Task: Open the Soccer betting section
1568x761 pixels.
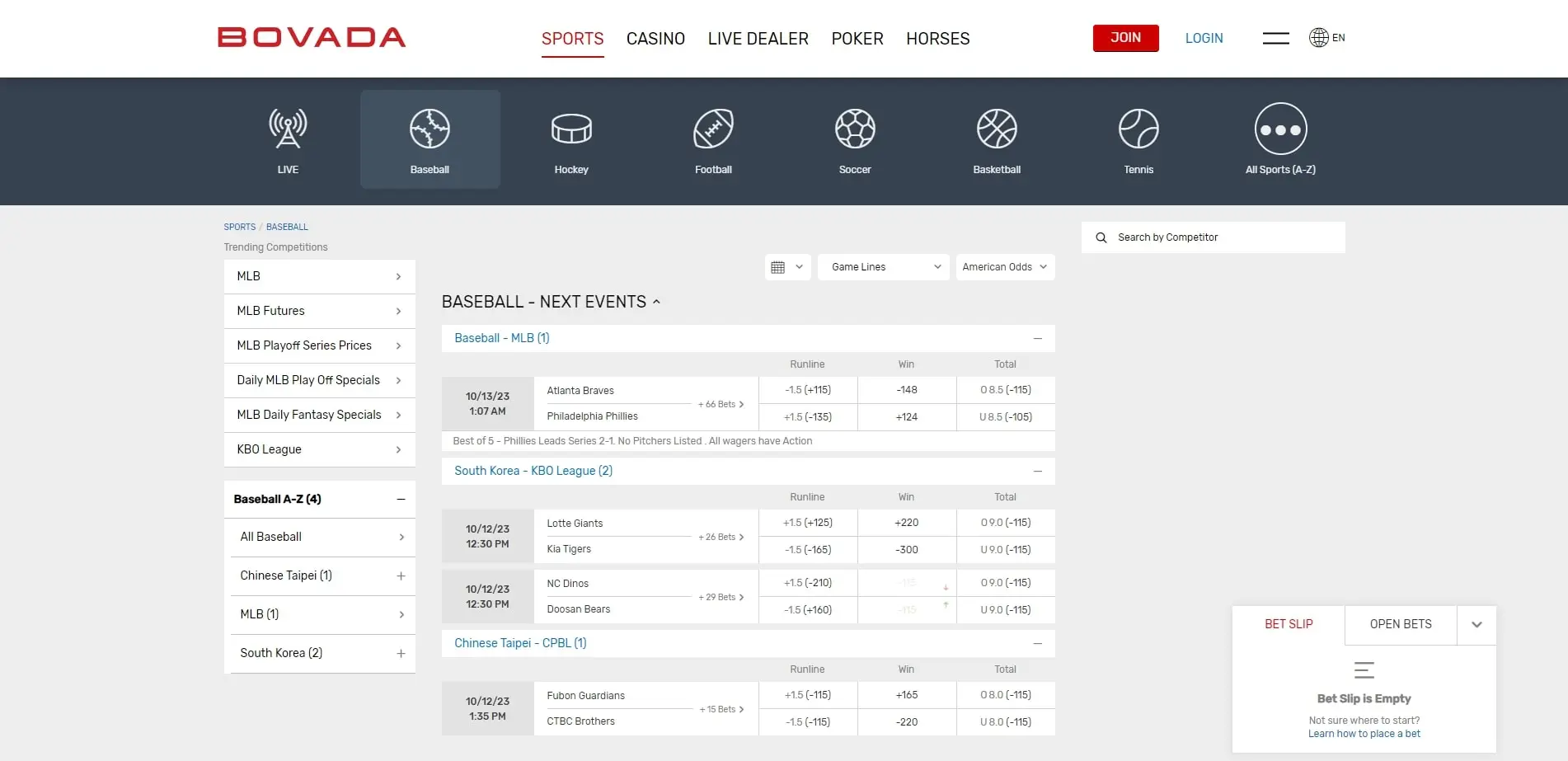Action: [855, 139]
